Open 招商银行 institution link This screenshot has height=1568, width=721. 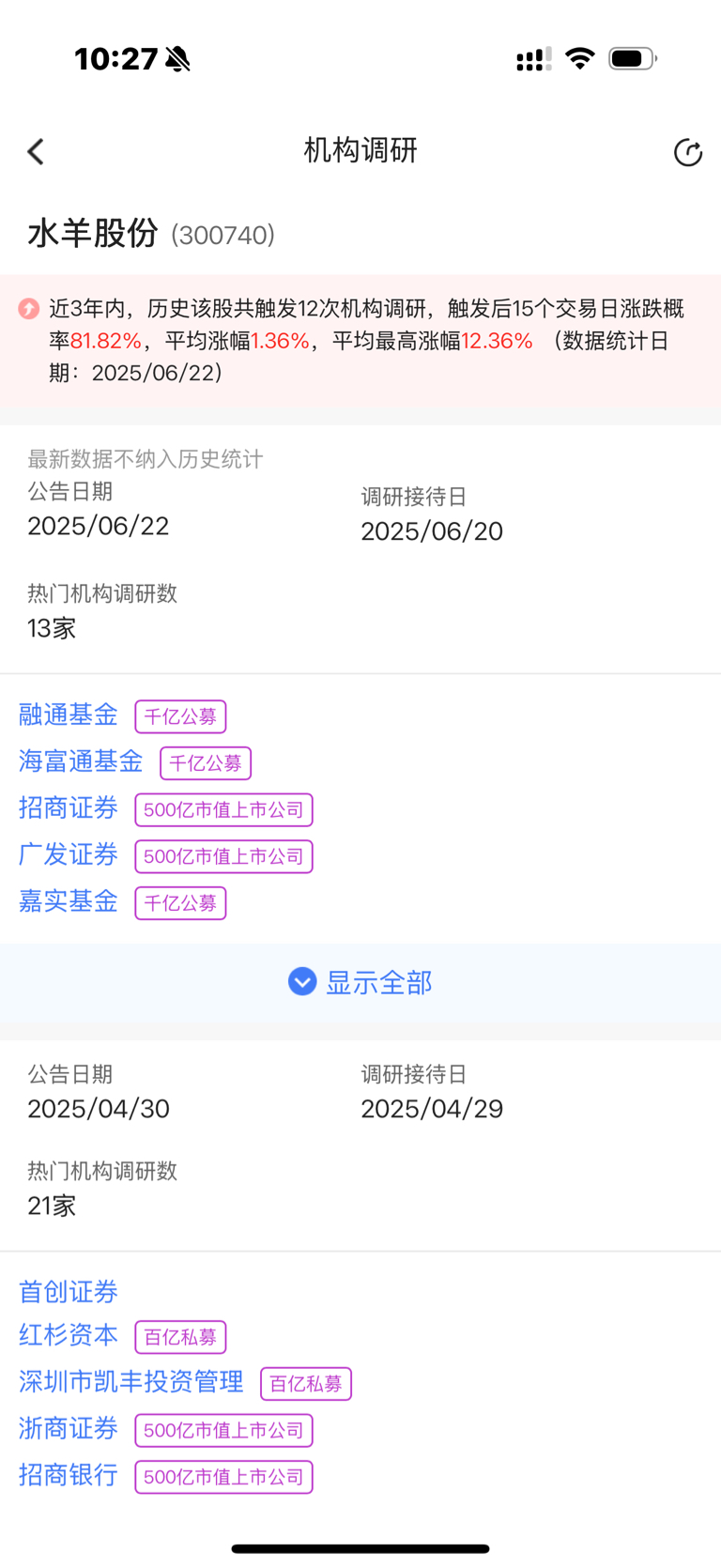69,1475
